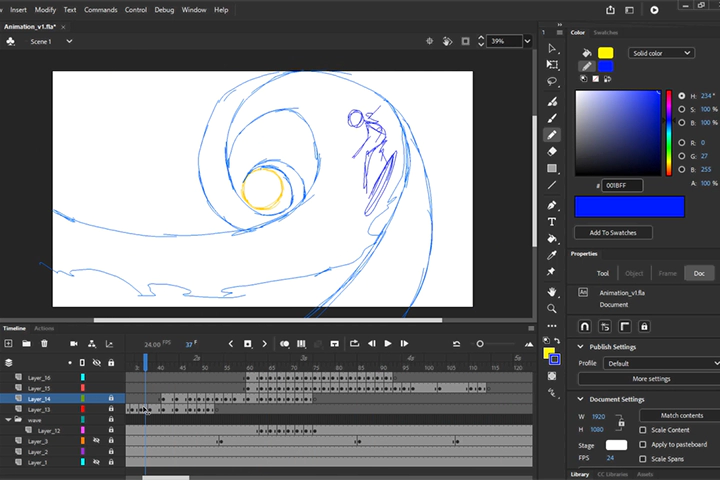This screenshot has height=480, width=720.
Task: Enable the Scale Content checkbox
Action: point(643,430)
